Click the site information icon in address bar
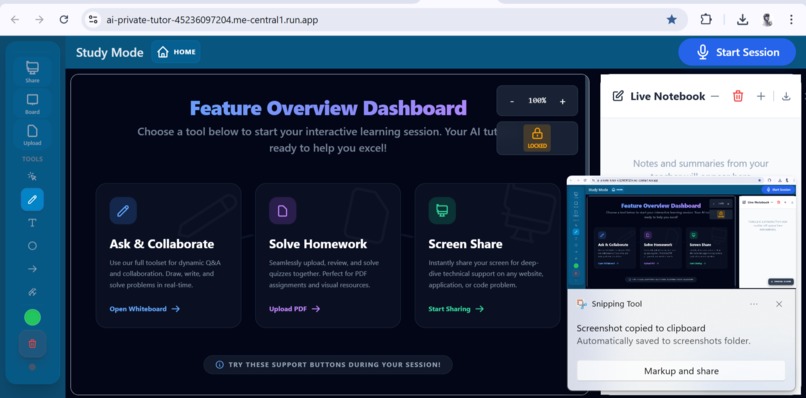This screenshot has width=806, height=398. click(93, 20)
